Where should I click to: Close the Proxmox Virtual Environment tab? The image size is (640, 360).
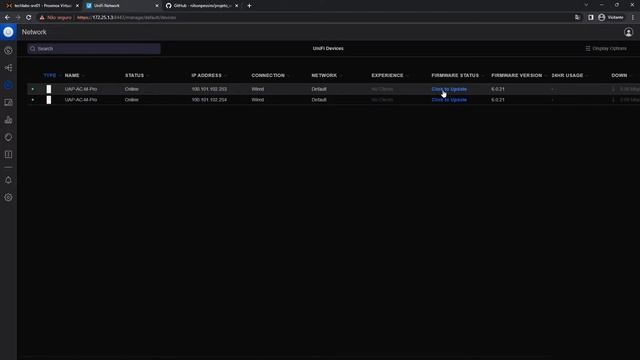click(77, 6)
